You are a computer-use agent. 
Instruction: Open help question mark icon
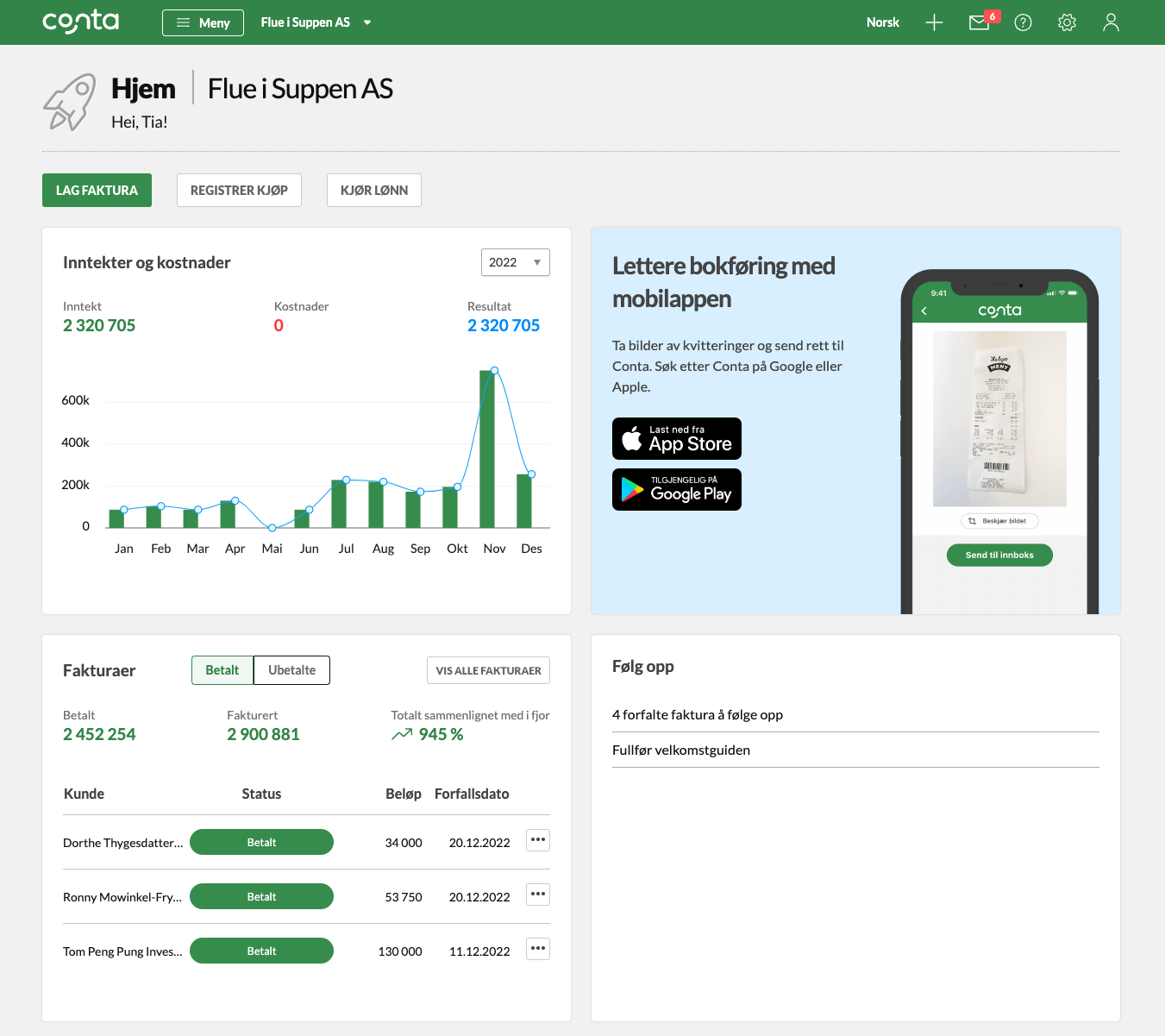[x=1023, y=22]
